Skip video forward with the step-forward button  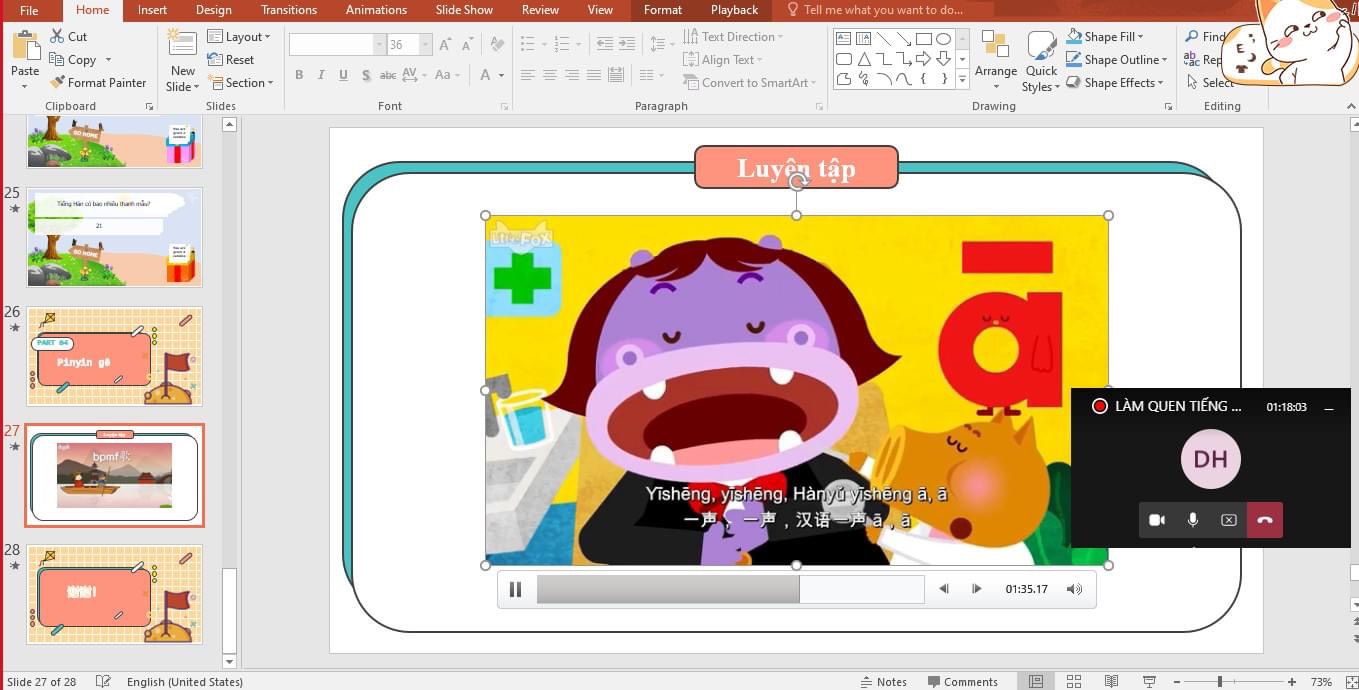click(977, 589)
